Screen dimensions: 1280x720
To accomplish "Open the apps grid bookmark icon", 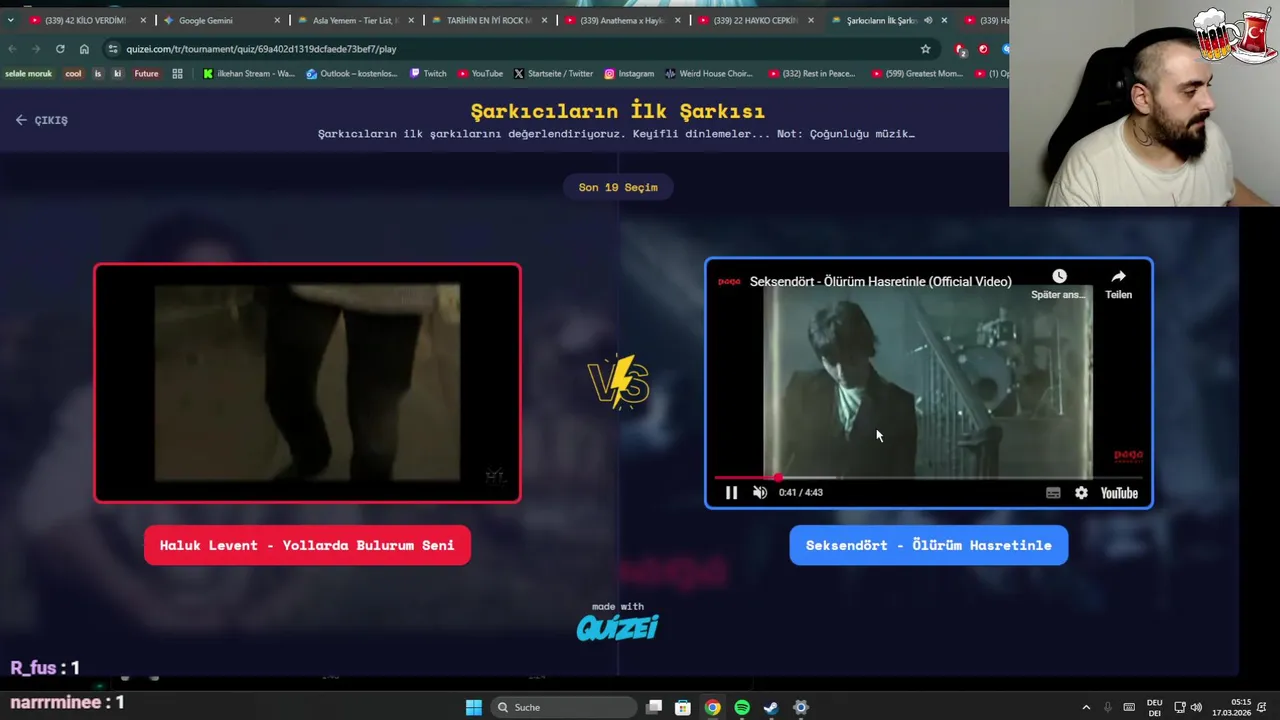I will [x=177, y=73].
